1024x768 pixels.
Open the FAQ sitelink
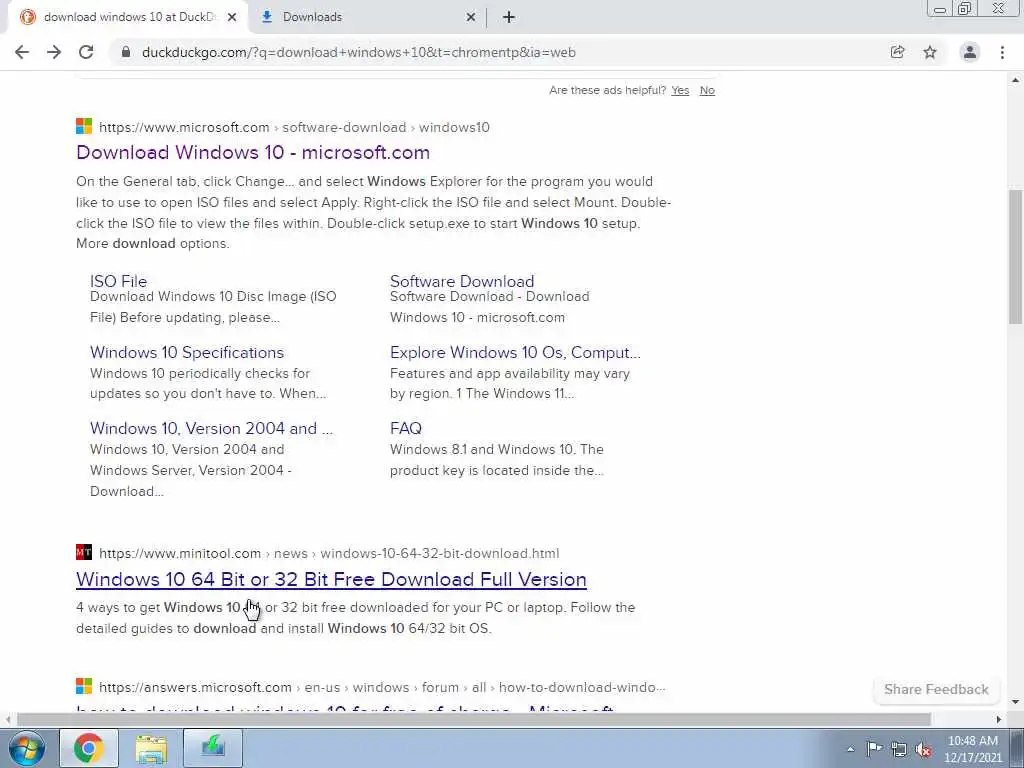tap(406, 428)
